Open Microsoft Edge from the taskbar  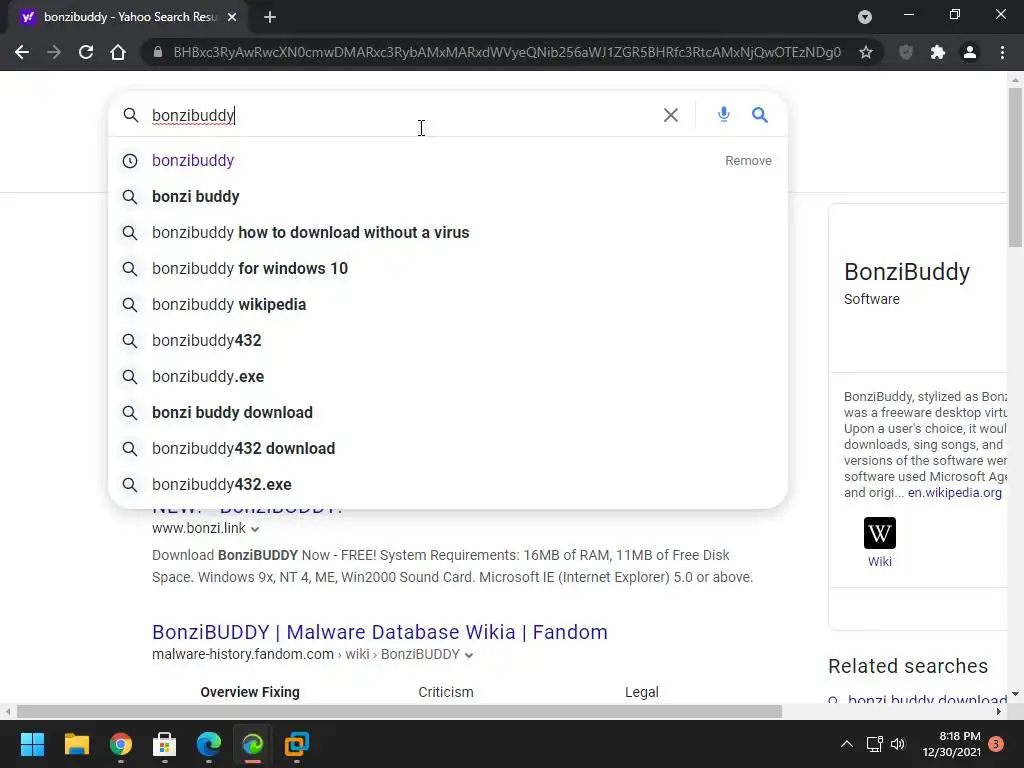(x=209, y=744)
